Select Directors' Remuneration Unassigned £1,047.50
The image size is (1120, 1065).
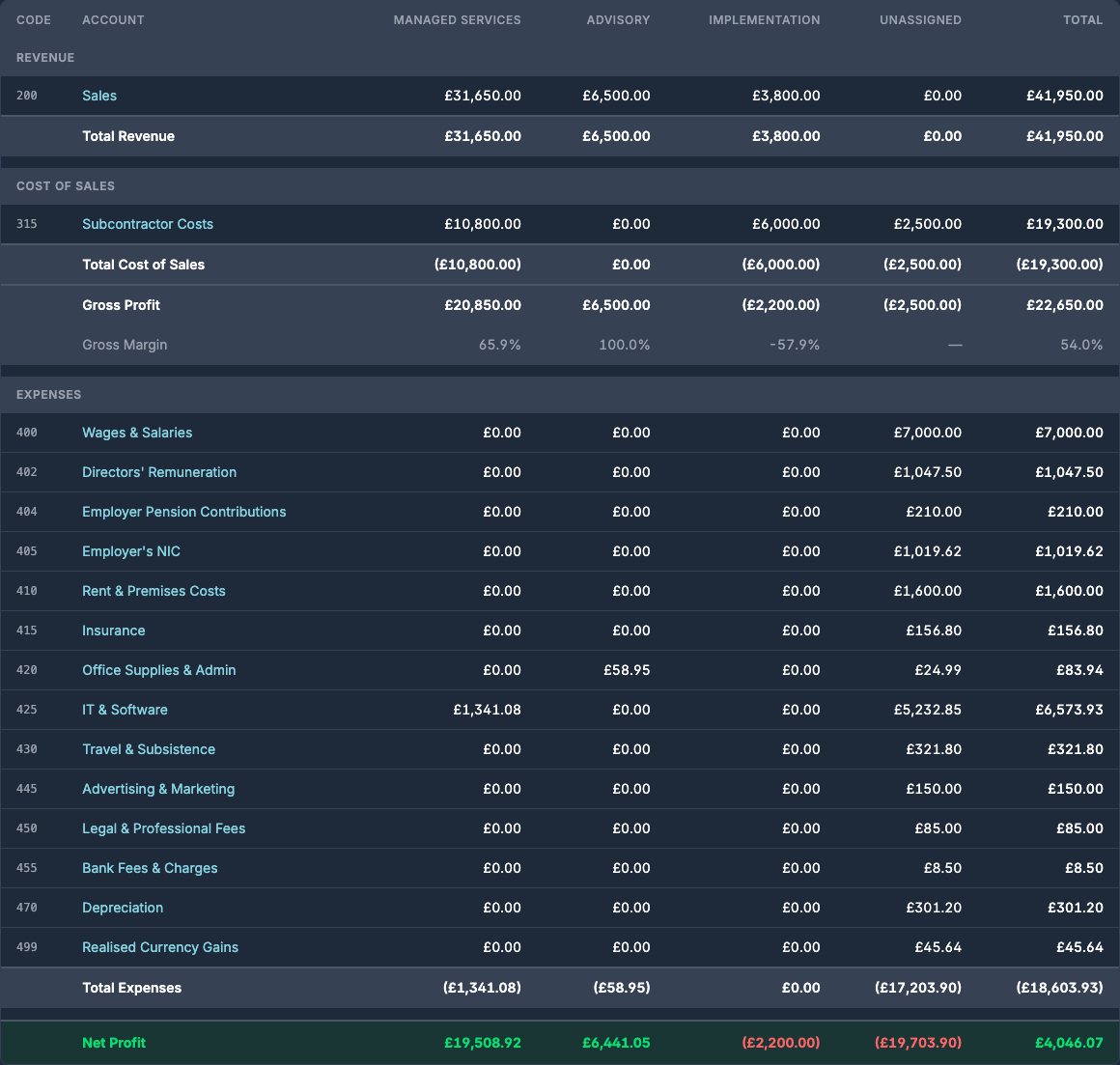(x=928, y=472)
